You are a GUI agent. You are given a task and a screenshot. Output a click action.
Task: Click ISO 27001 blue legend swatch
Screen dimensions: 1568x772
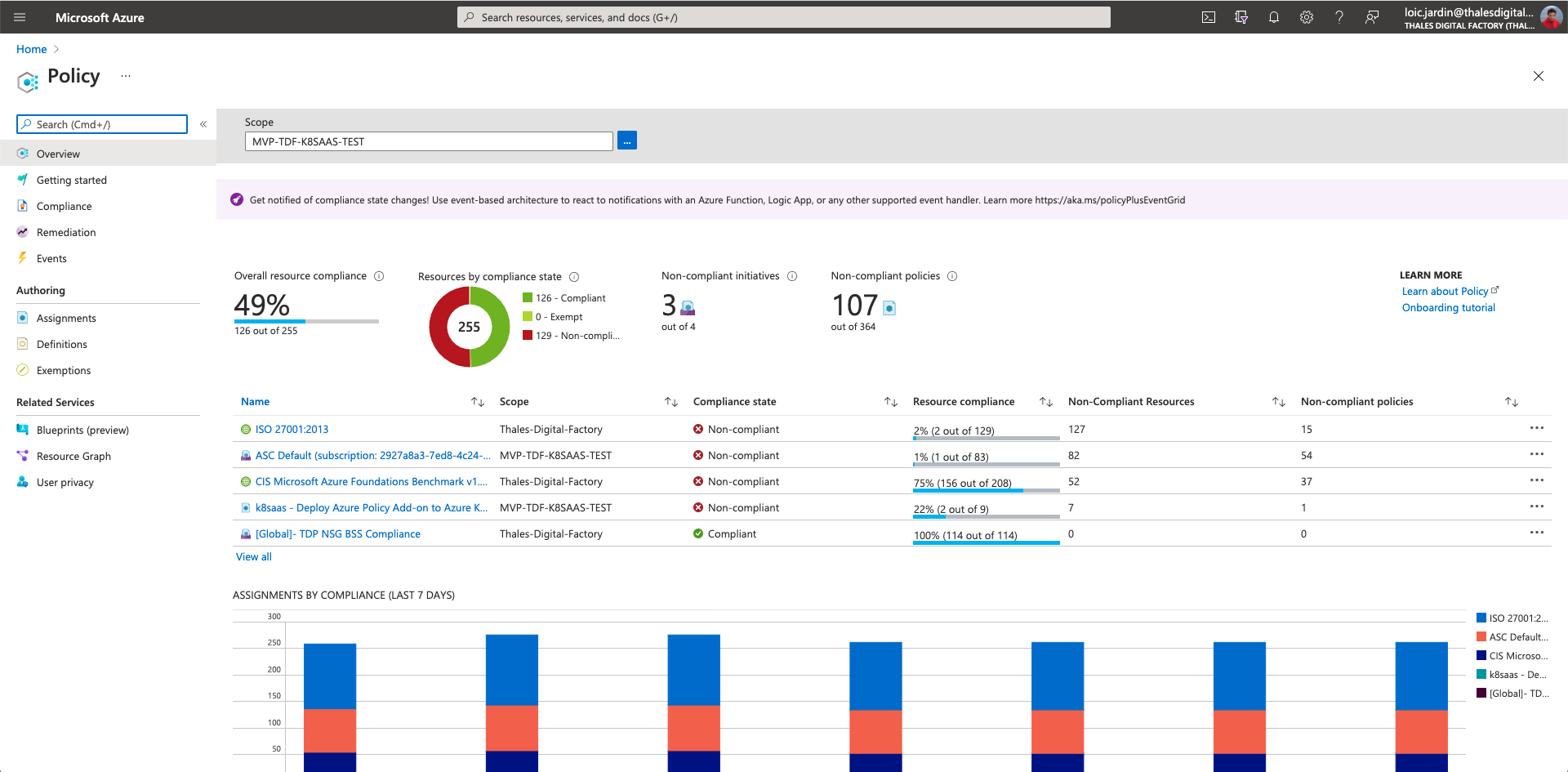pyautogui.click(x=1481, y=618)
